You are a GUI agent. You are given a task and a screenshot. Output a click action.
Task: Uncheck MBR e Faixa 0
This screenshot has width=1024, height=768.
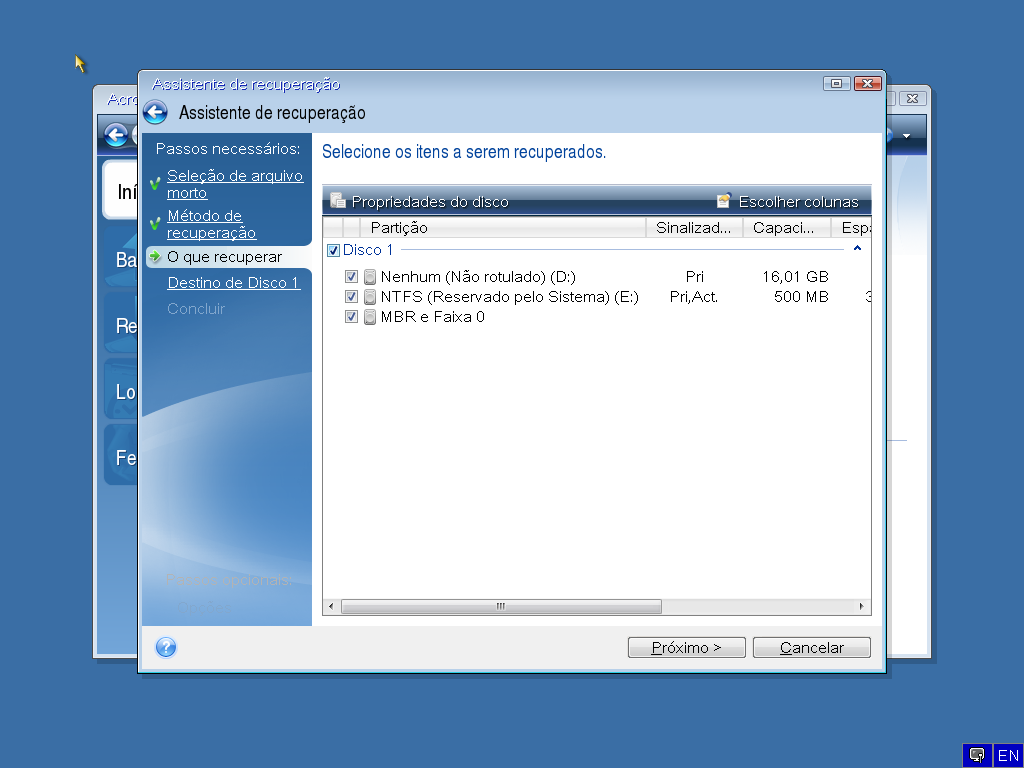pos(351,317)
